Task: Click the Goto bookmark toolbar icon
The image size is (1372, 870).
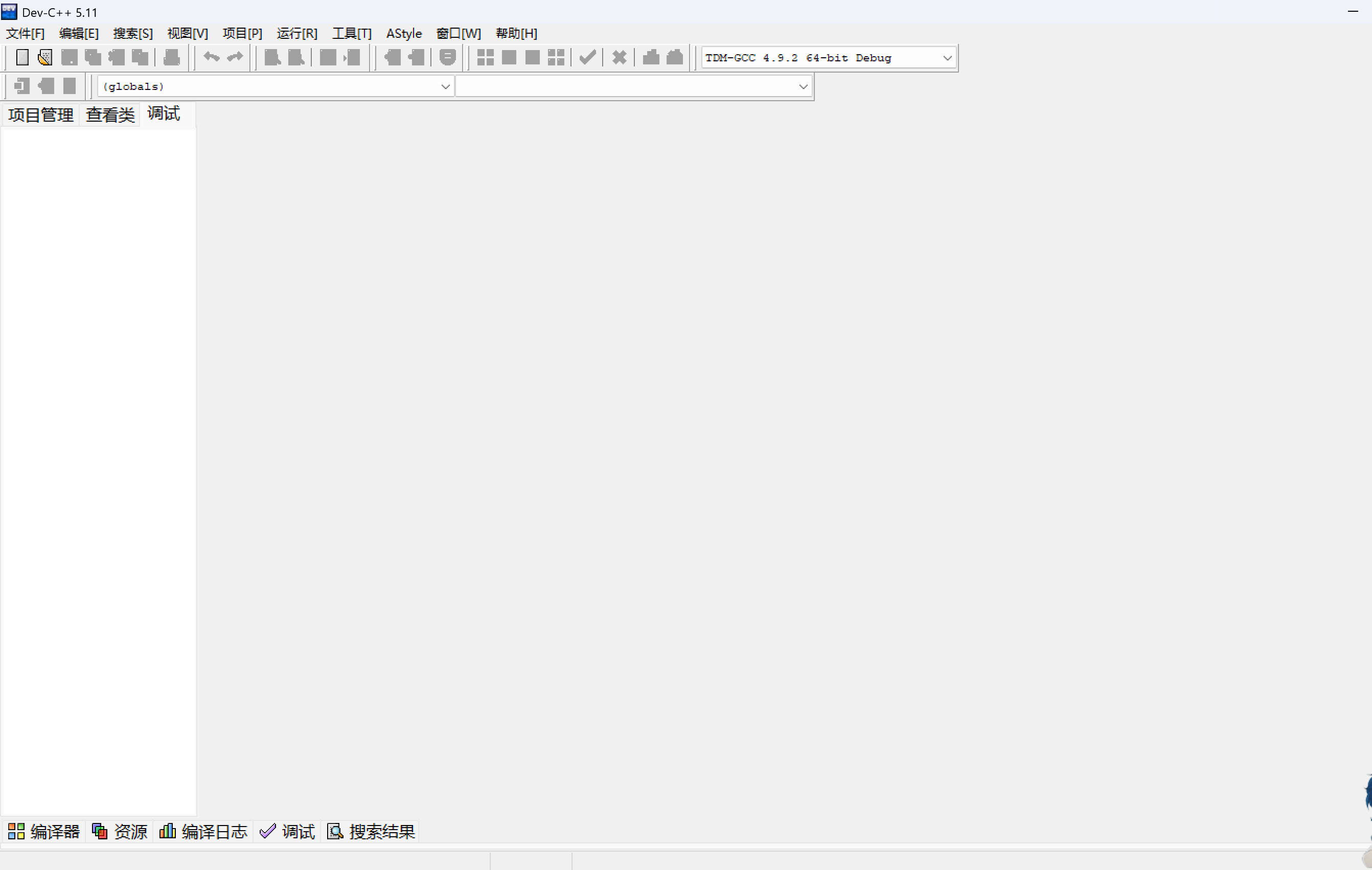Action: (x=70, y=86)
